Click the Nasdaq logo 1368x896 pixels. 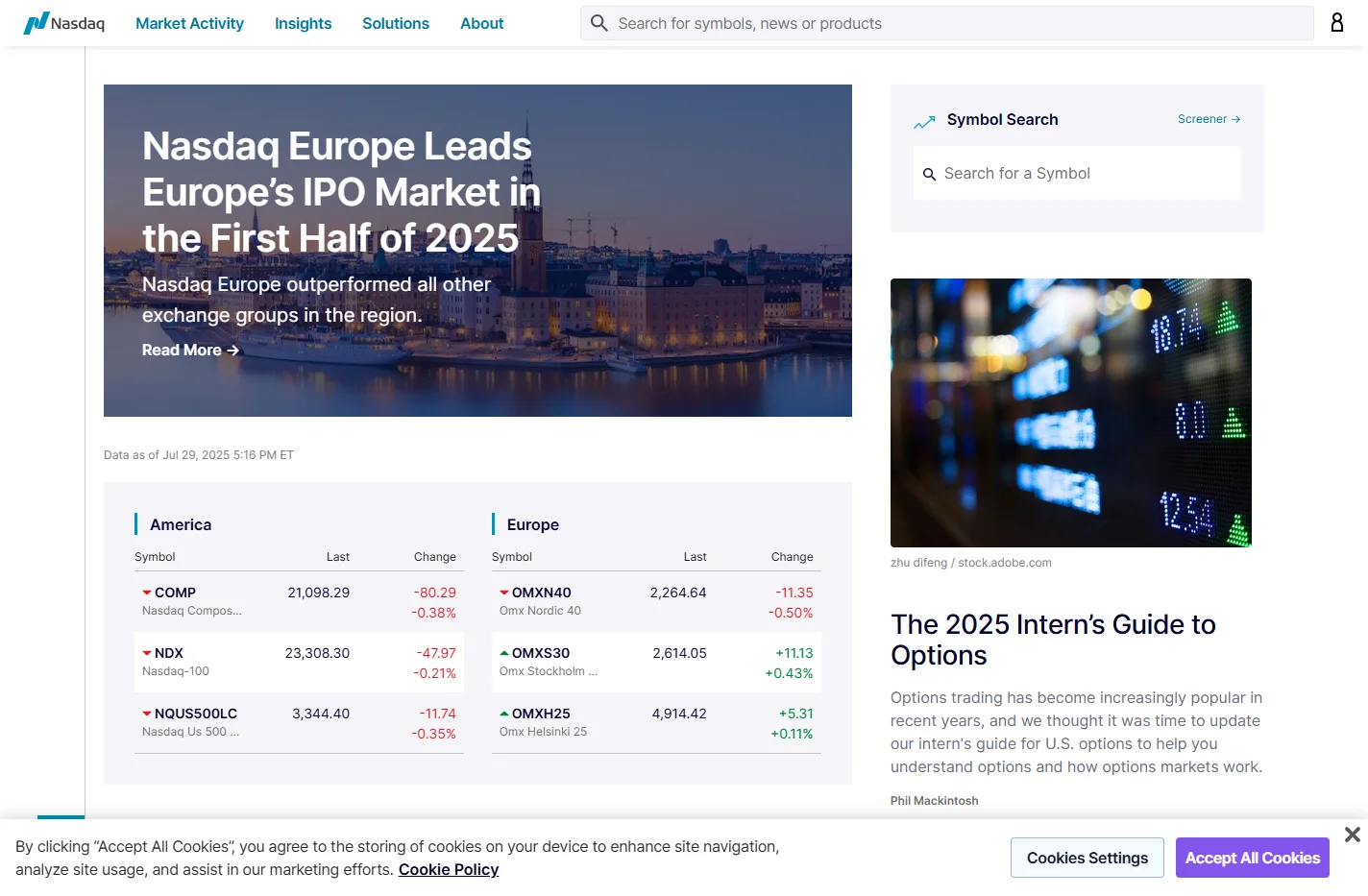click(64, 23)
